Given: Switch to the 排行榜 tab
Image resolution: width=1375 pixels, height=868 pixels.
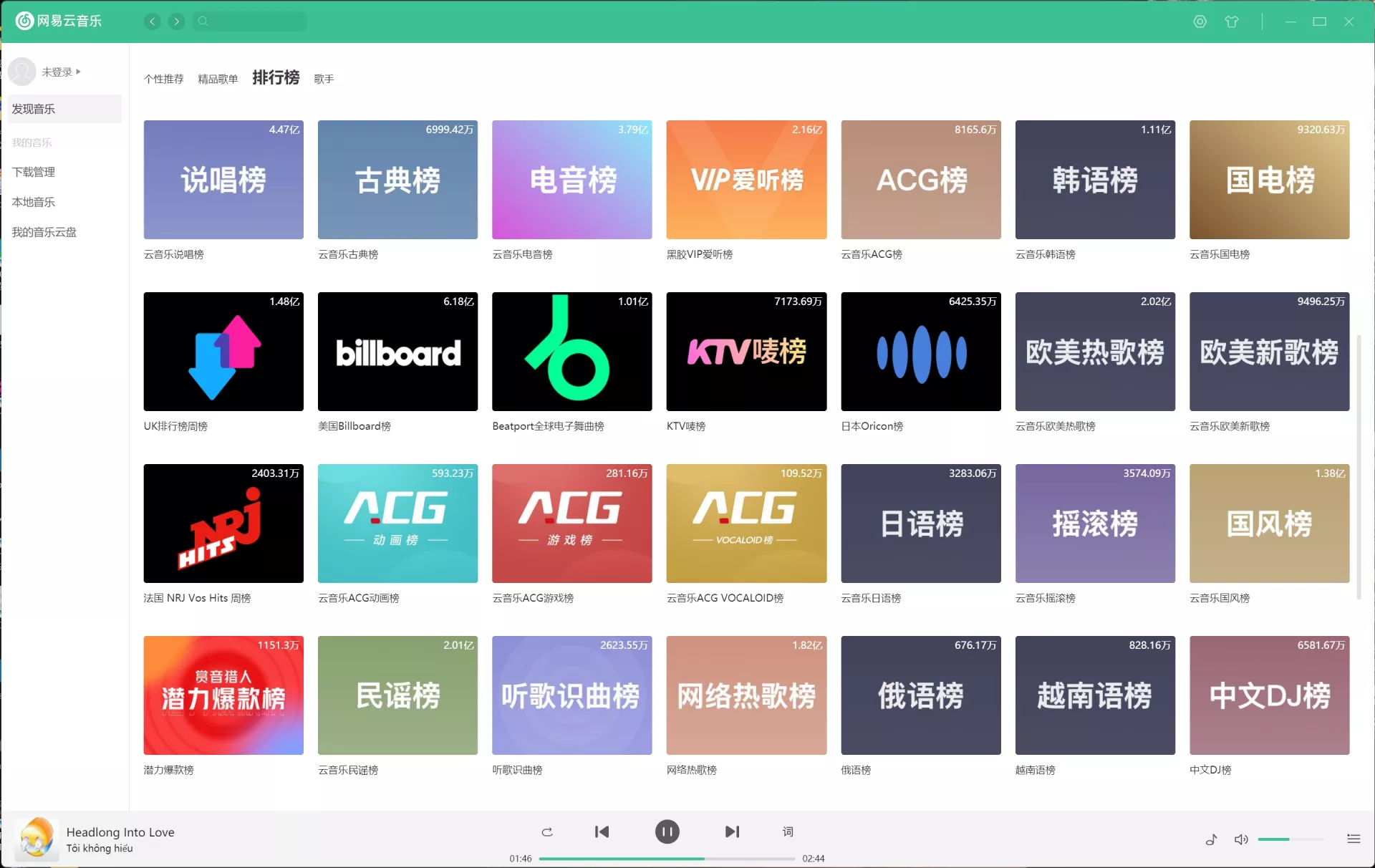Looking at the screenshot, I should click(275, 78).
